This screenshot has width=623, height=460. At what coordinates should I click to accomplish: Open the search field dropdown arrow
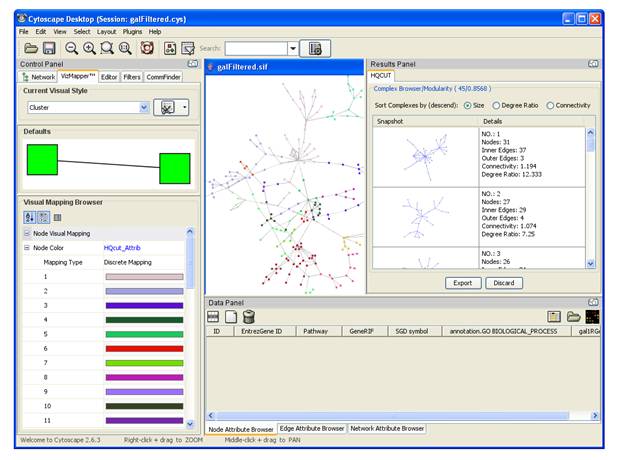tap(293, 48)
